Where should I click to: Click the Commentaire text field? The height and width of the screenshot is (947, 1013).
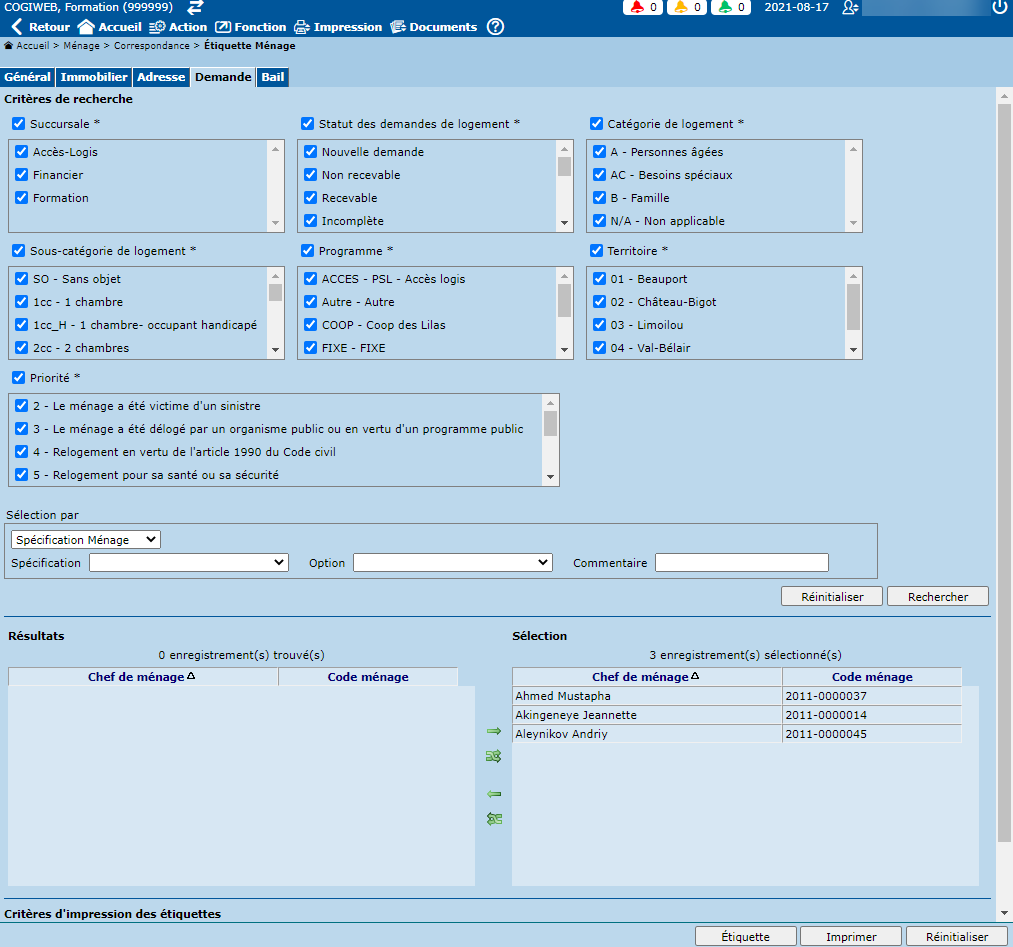(x=741, y=563)
